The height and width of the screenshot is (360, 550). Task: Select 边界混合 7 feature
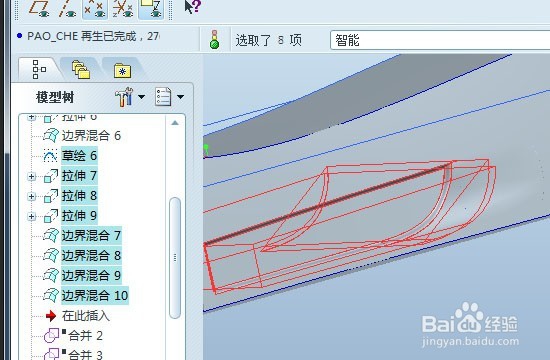[91, 235]
